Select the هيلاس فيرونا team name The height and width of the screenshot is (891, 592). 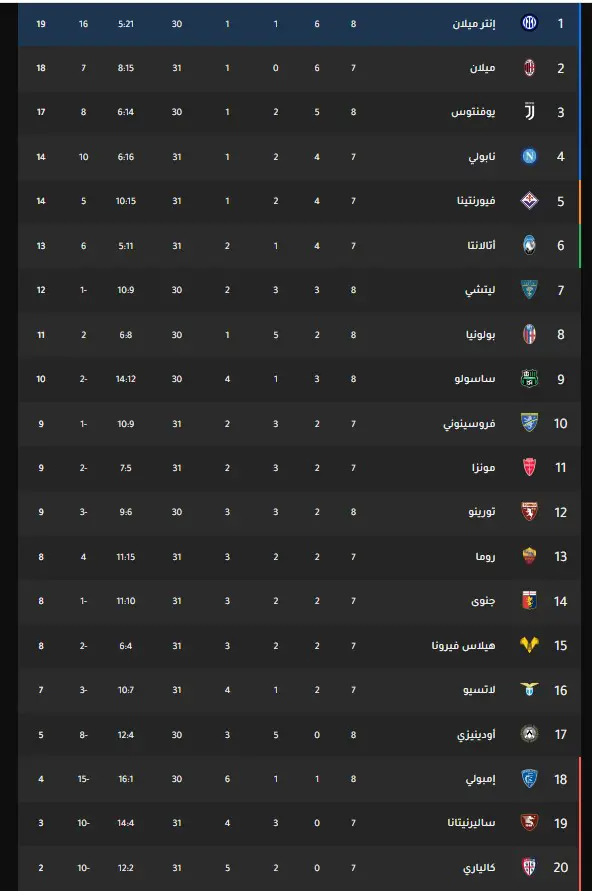click(x=464, y=646)
